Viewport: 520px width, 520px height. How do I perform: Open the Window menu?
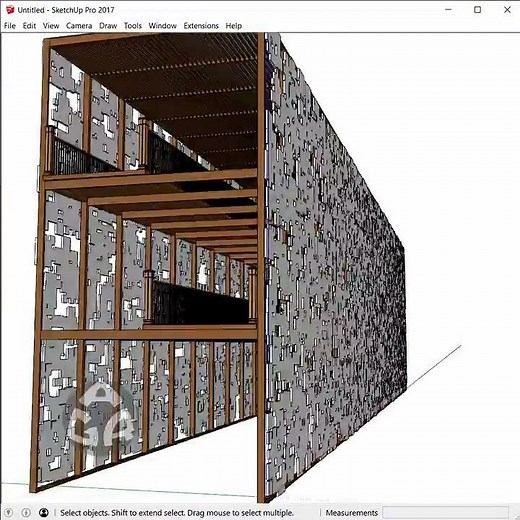(x=163, y=26)
